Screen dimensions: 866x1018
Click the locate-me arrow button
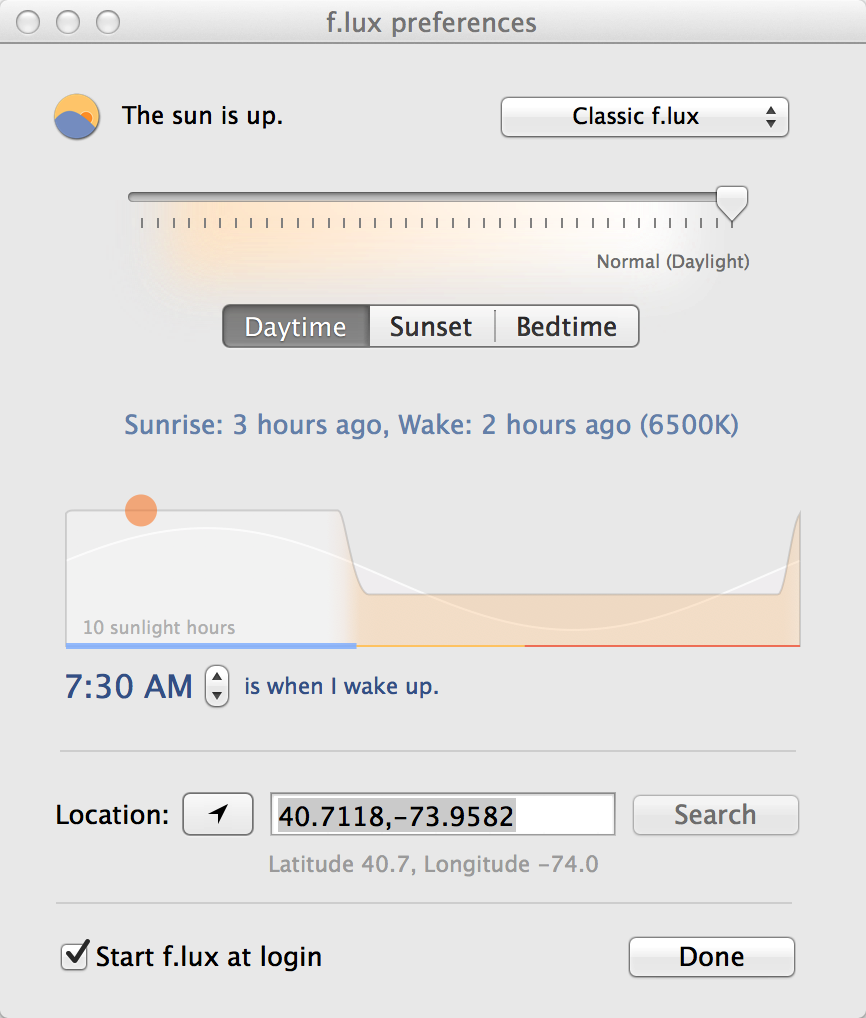point(218,814)
